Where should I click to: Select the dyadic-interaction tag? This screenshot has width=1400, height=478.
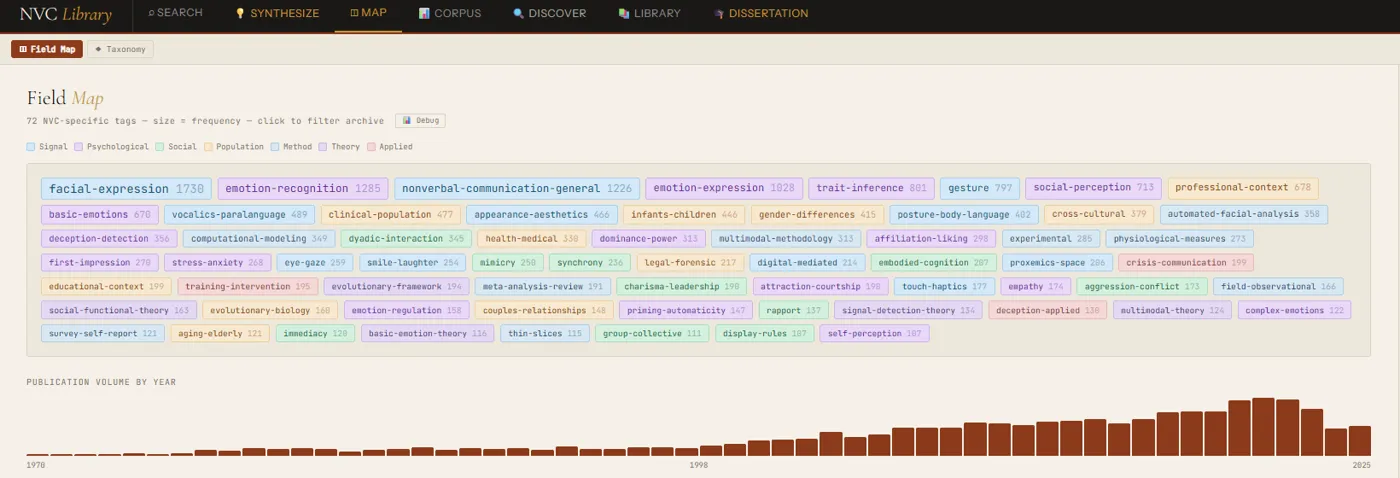pos(406,239)
